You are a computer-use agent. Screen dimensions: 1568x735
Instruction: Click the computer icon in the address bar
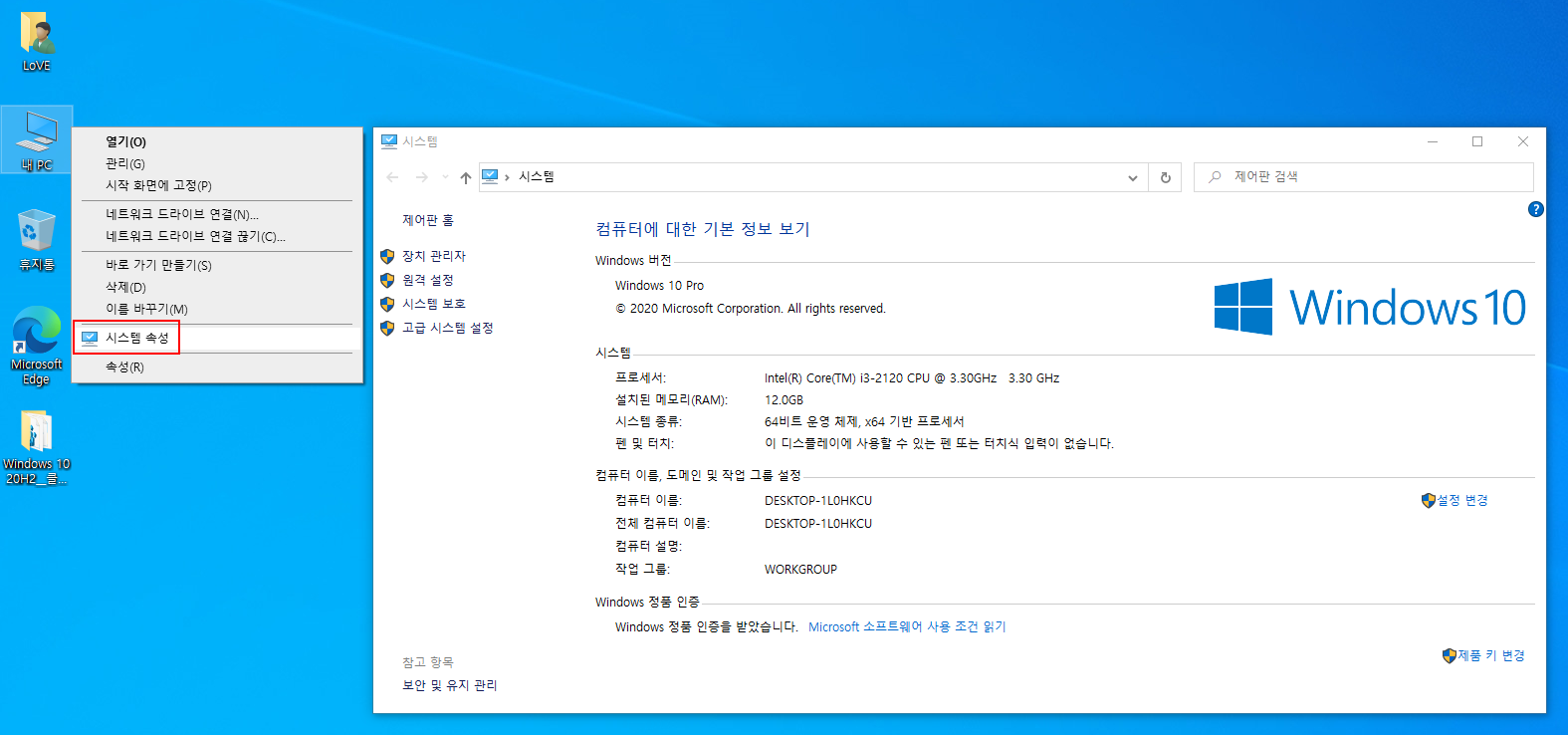point(490,176)
